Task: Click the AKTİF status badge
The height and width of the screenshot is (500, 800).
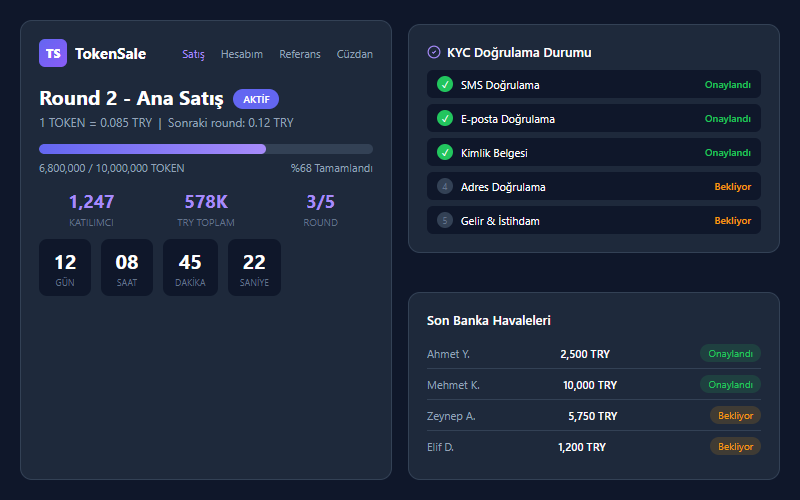Action: click(256, 99)
